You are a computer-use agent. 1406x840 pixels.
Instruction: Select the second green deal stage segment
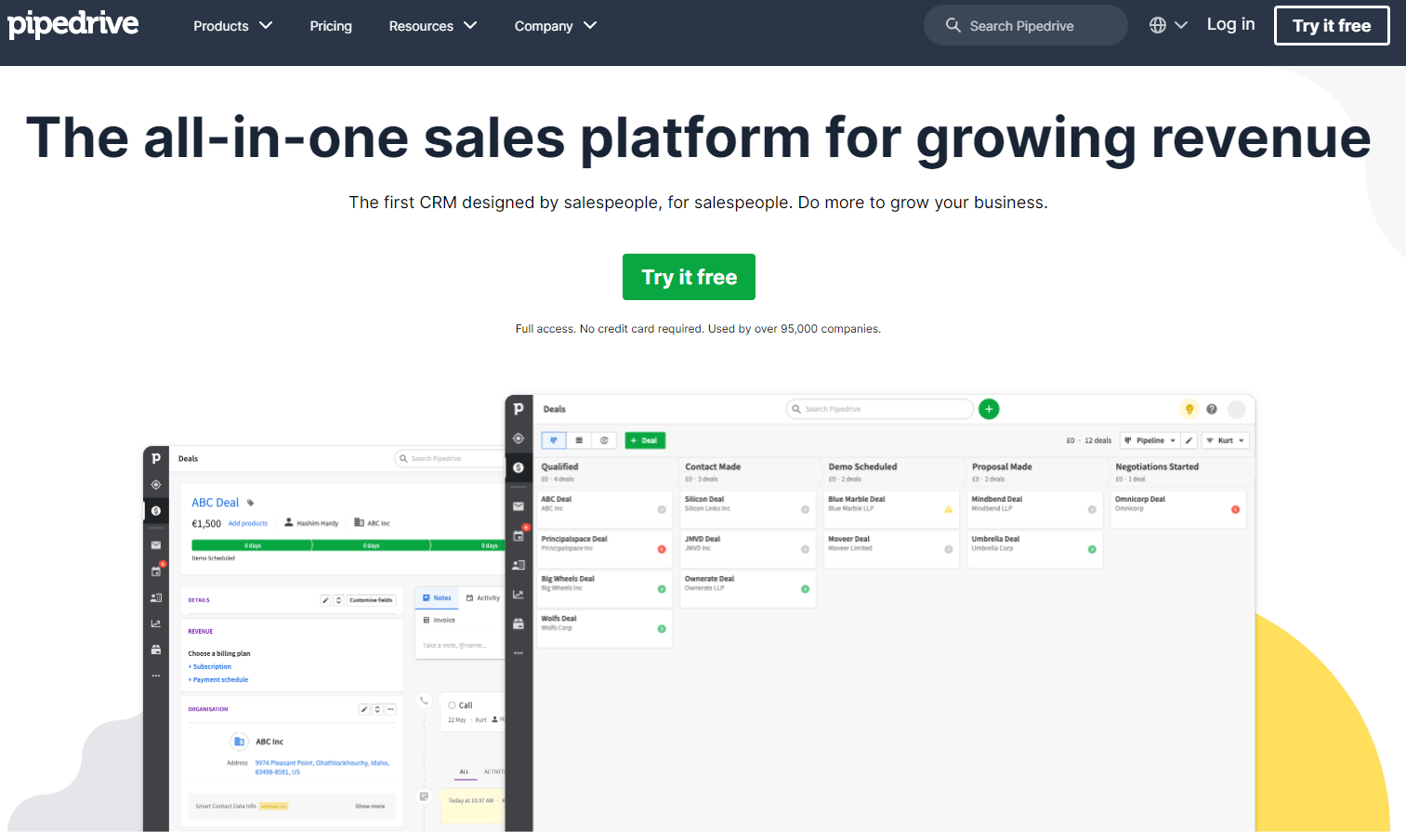[371, 545]
